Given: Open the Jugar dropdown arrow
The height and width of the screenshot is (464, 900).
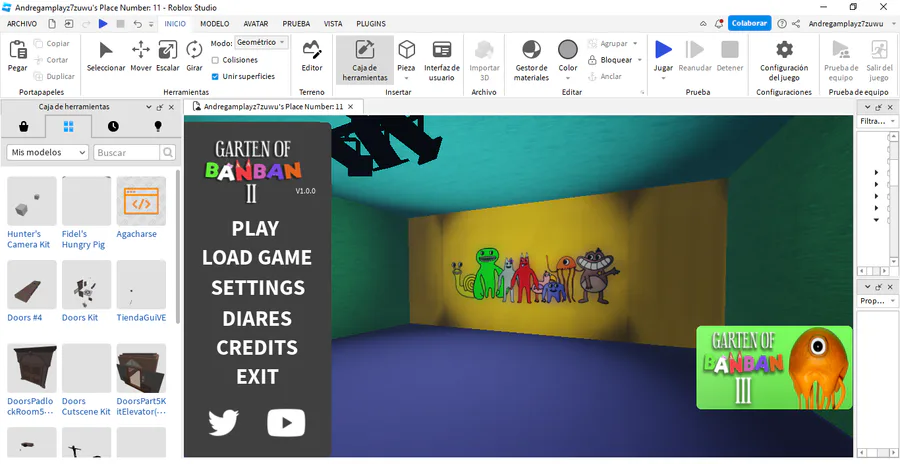Looking at the screenshot, I should pos(663,78).
